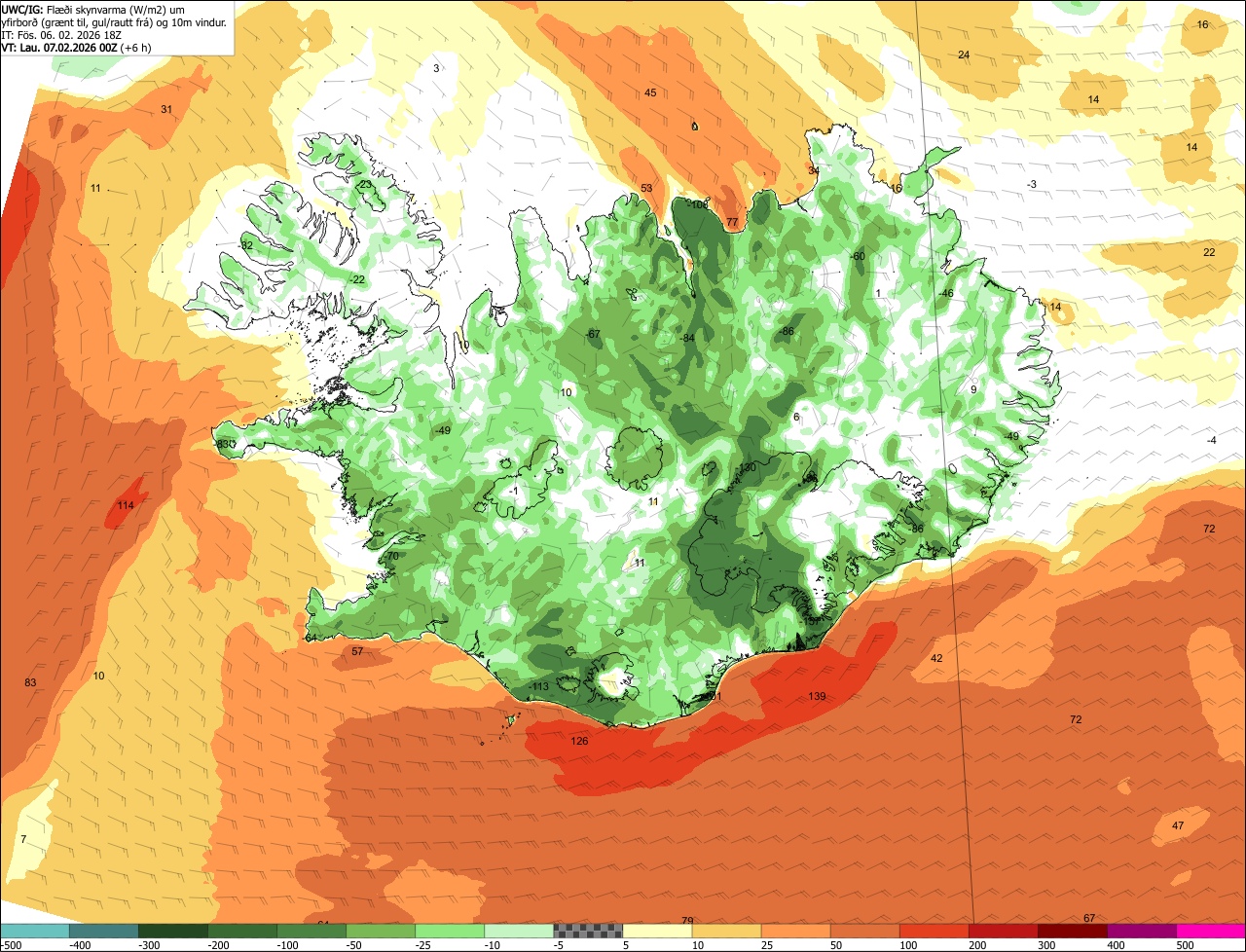Click the red-orange swatch between 100 and 200

click(x=934, y=931)
